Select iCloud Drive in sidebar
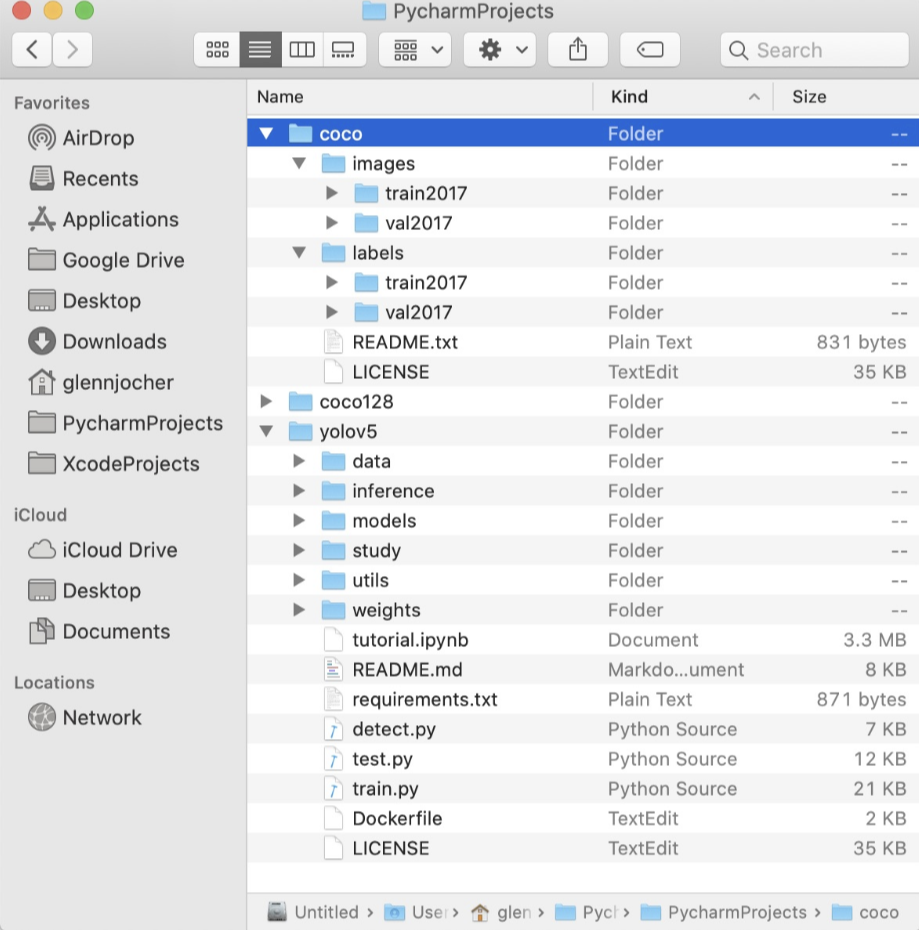Viewport: 919px width, 930px height. pos(119,550)
